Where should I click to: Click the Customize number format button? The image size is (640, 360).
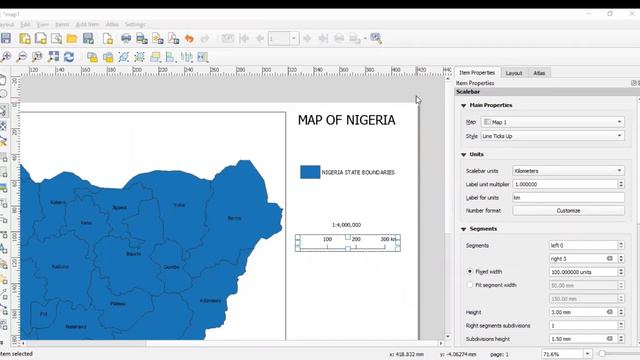(569, 211)
